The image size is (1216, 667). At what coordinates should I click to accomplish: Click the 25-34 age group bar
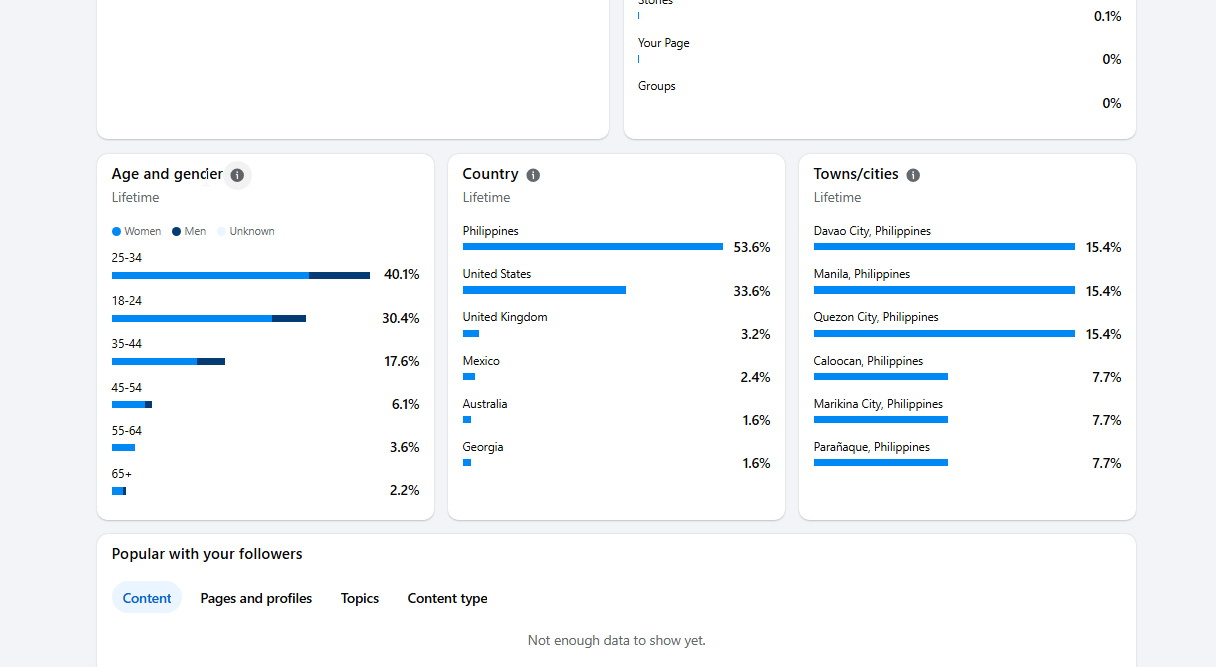point(241,275)
